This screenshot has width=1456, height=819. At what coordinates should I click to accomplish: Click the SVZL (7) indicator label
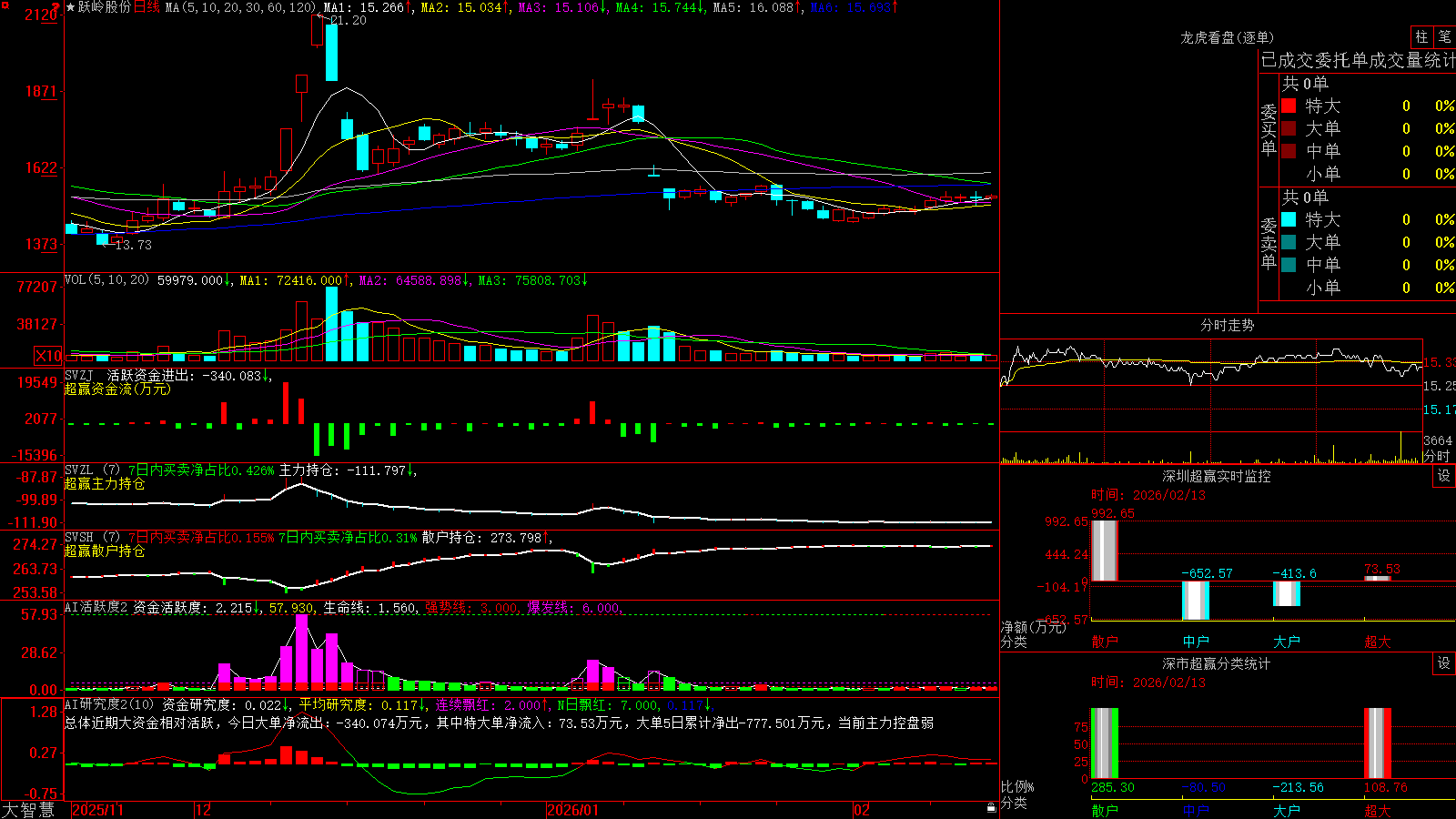[x=92, y=470]
